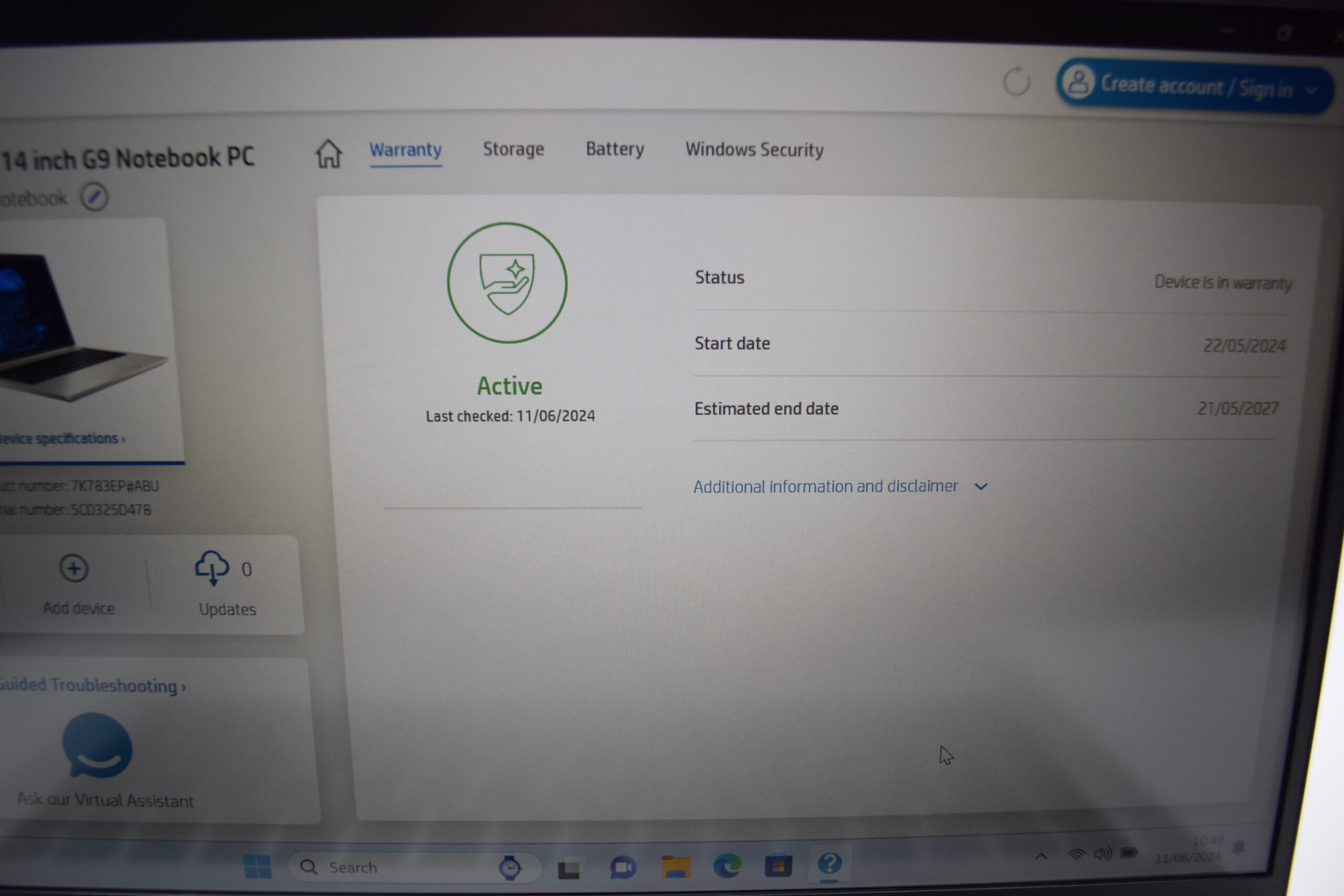Click the Wi-Fi tray icon
The width and height of the screenshot is (1344, 896).
(x=1077, y=855)
